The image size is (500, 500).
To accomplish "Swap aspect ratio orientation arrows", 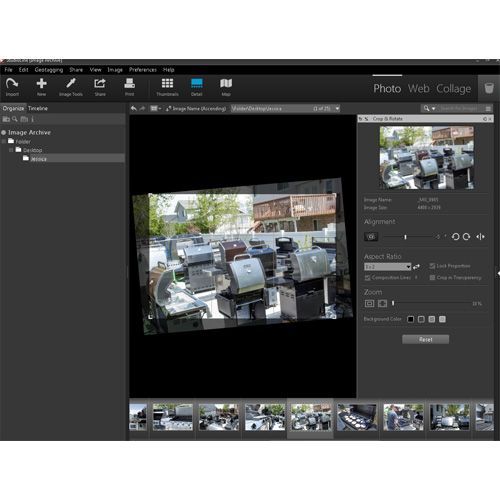I will point(416,267).
